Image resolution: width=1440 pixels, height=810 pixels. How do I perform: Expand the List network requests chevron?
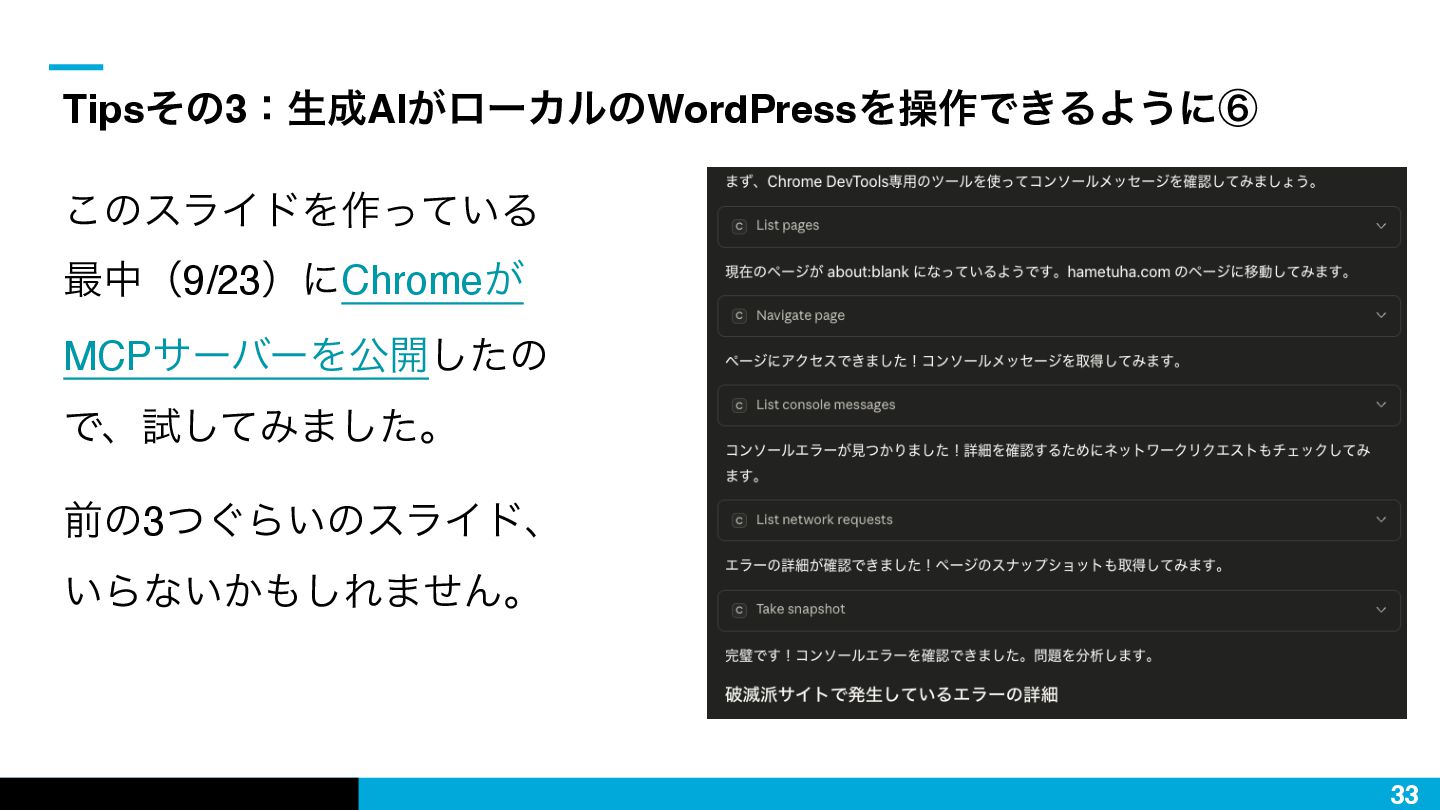(x=1381, y=520)
